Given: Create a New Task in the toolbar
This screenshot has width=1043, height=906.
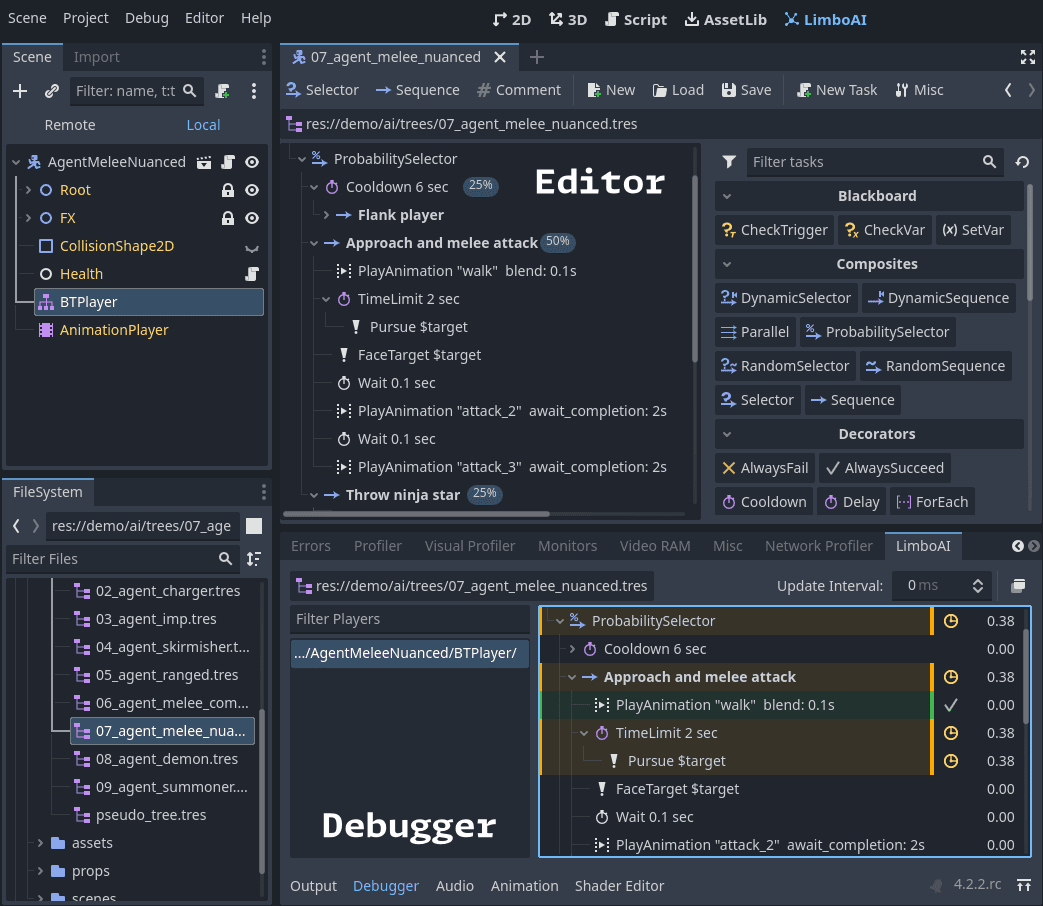Looking at the screenshot, I should coord(836,89).
